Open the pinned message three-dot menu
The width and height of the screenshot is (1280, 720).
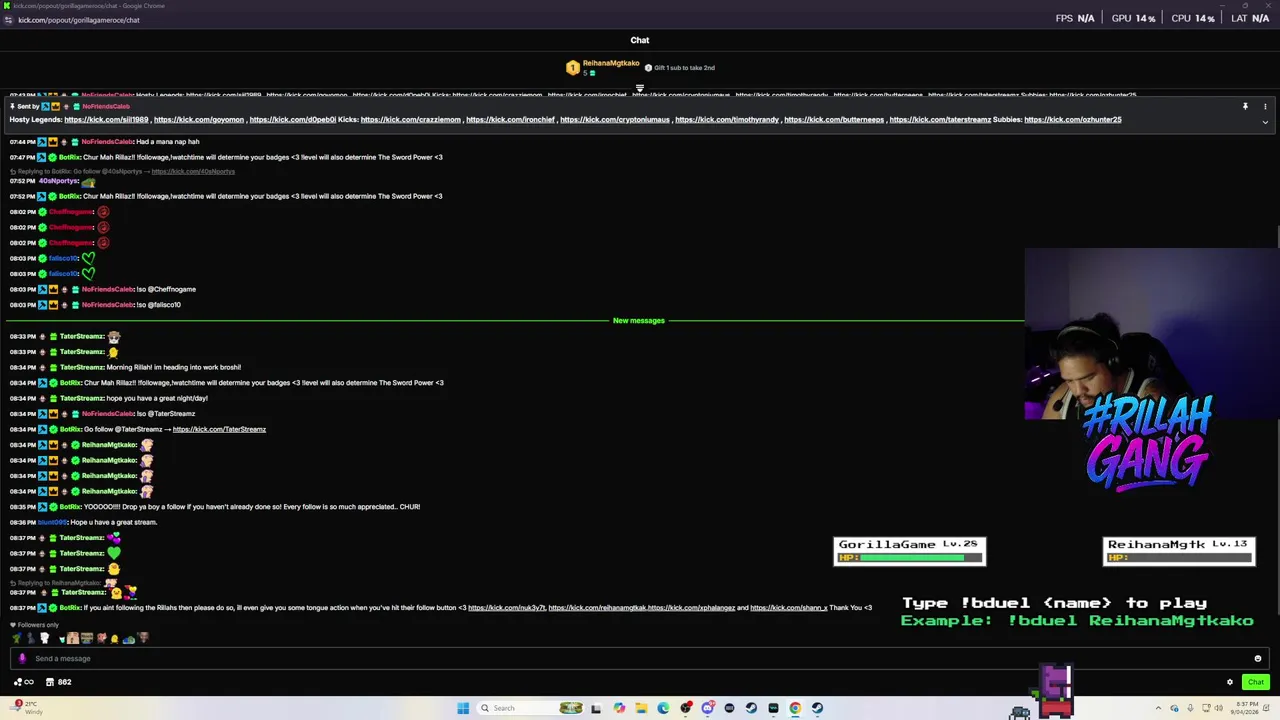(1265, 106)
